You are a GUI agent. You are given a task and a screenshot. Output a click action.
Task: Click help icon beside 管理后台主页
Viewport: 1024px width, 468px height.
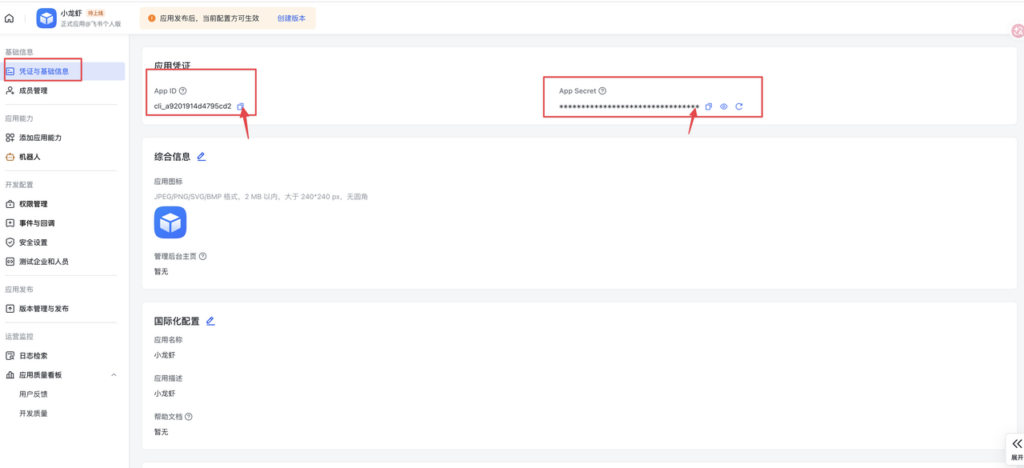pos(203,257)
